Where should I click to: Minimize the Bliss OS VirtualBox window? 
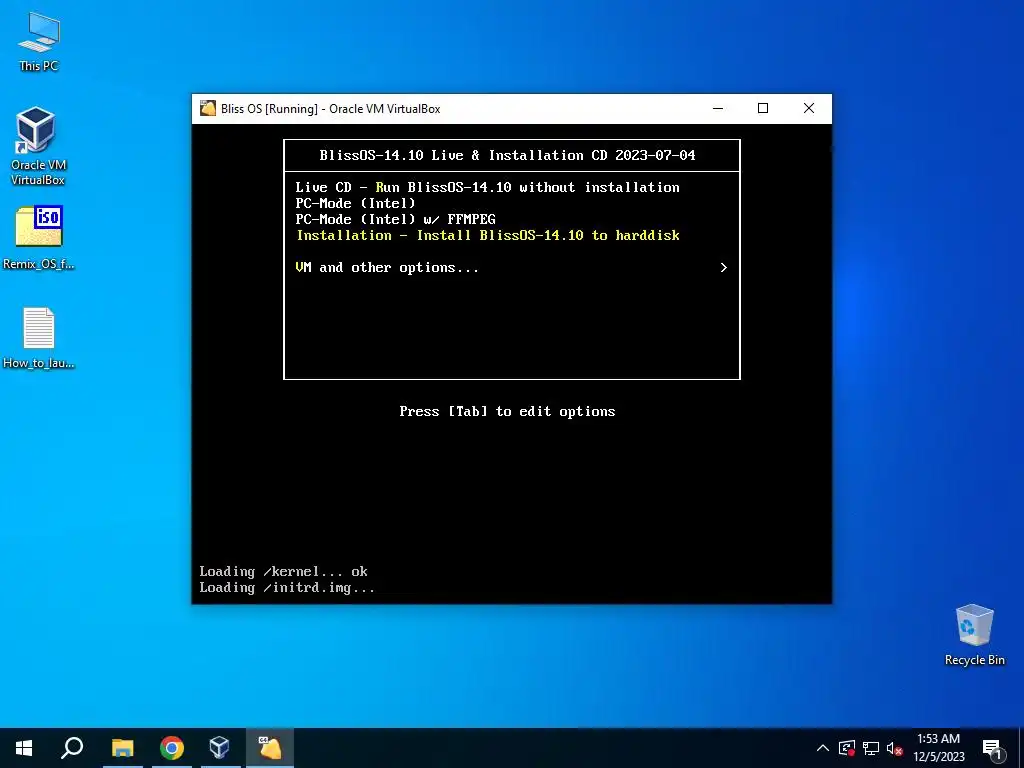tap(718, 108)
